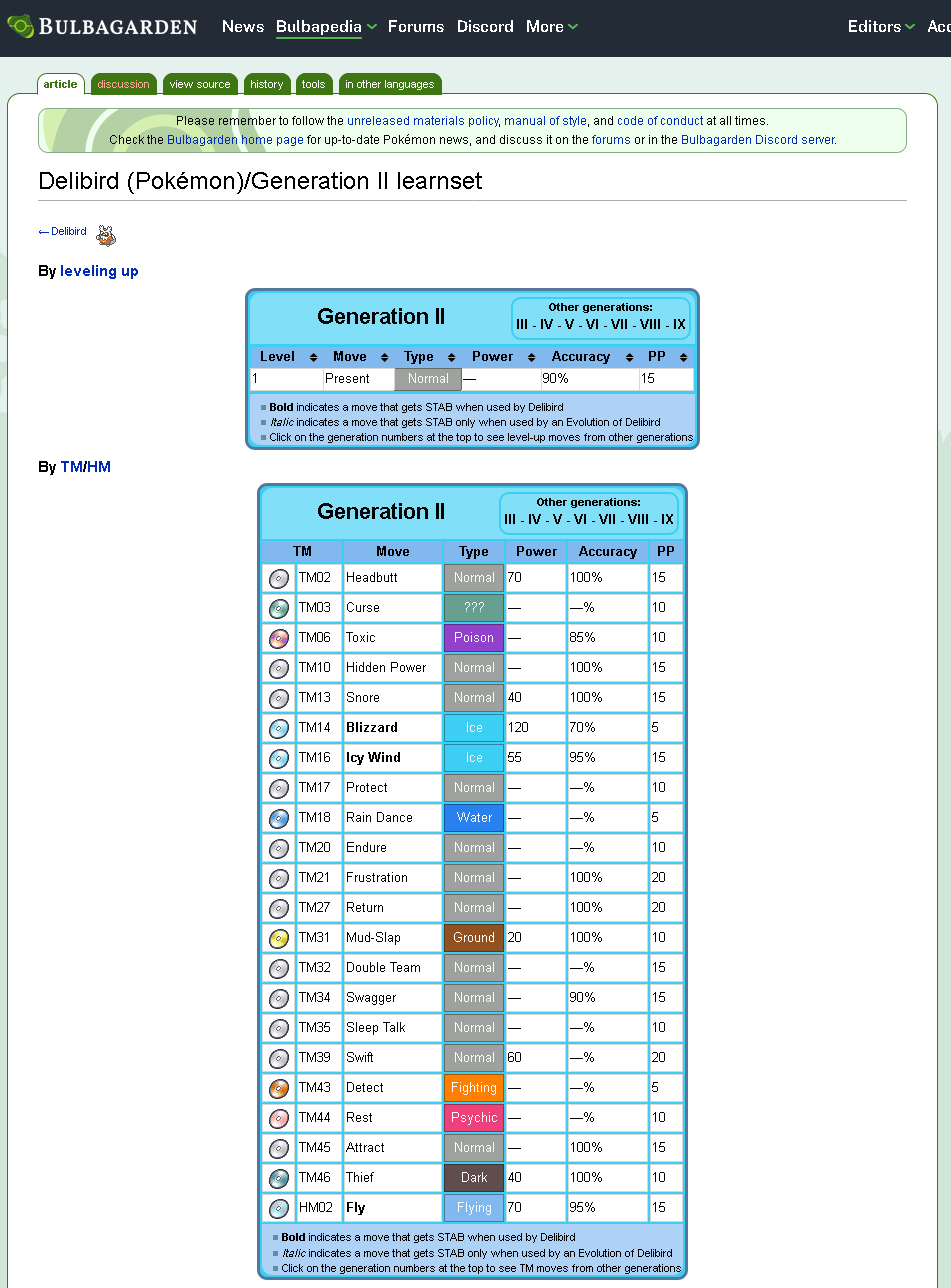Image resolution: width=951 pixels, height=1288 pixels.
Task: Click the TM43 Detect disc icon
Action: tap(279, 1088)
